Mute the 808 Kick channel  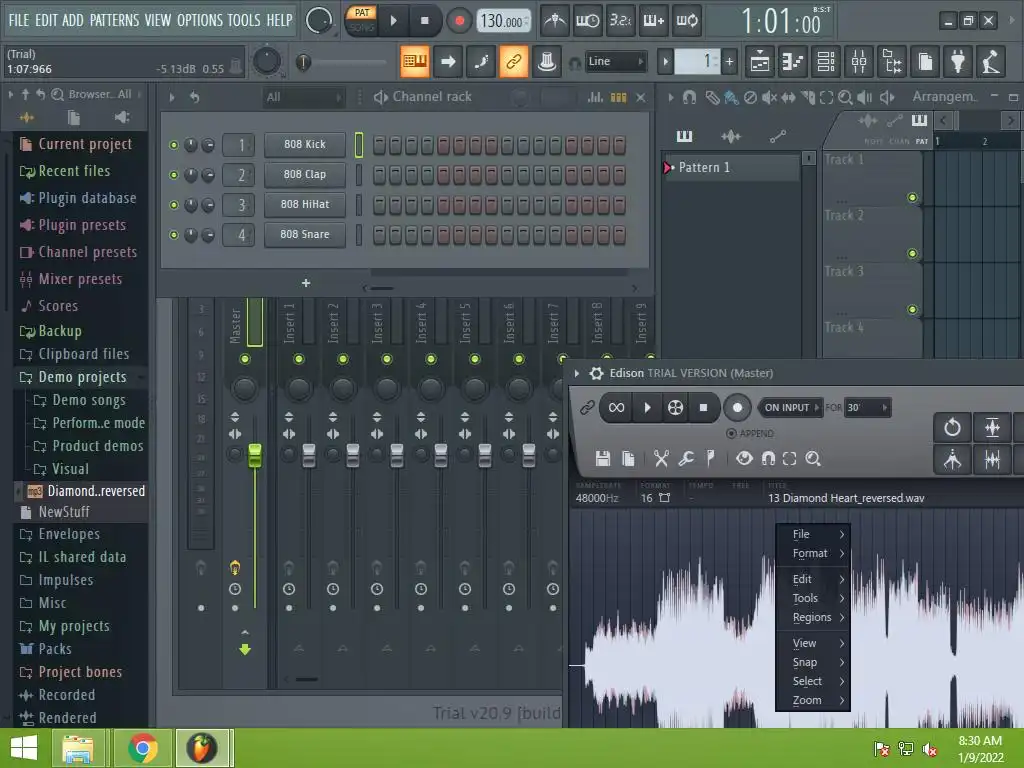click(174, 145)
